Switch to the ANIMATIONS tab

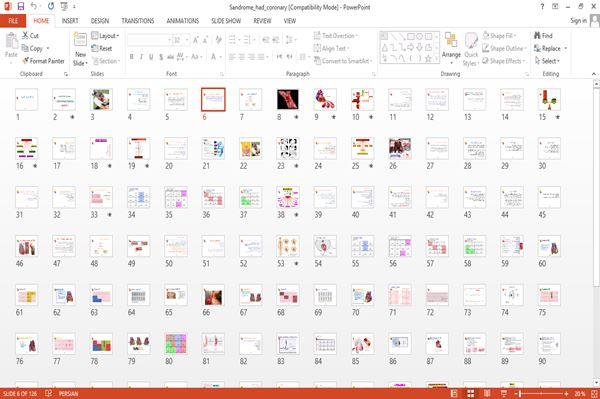tap(183, 21)
